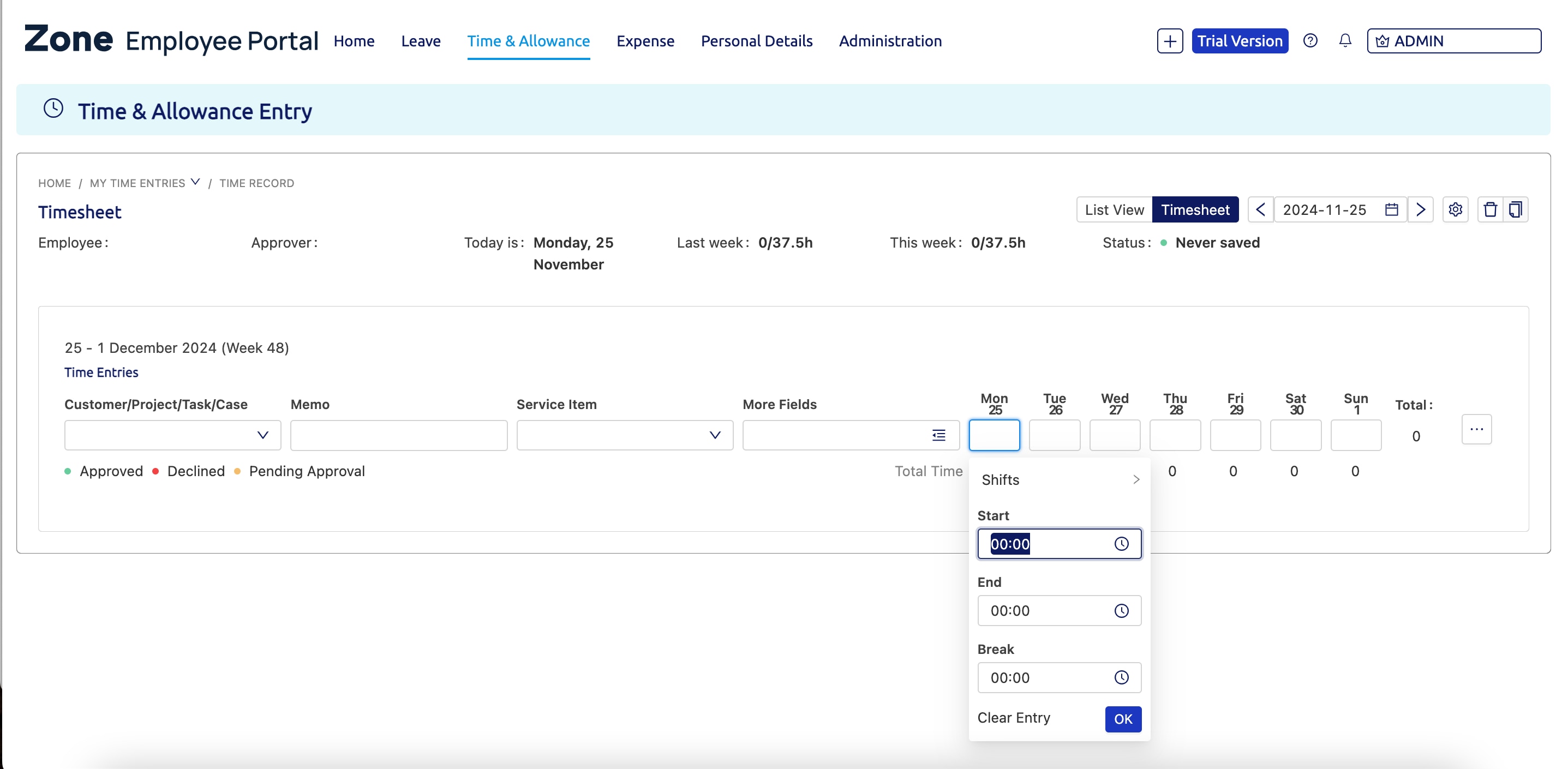Click clock icon in Start field
Viewport: 1568px width, 769px height.
(x=1121, y=544)
